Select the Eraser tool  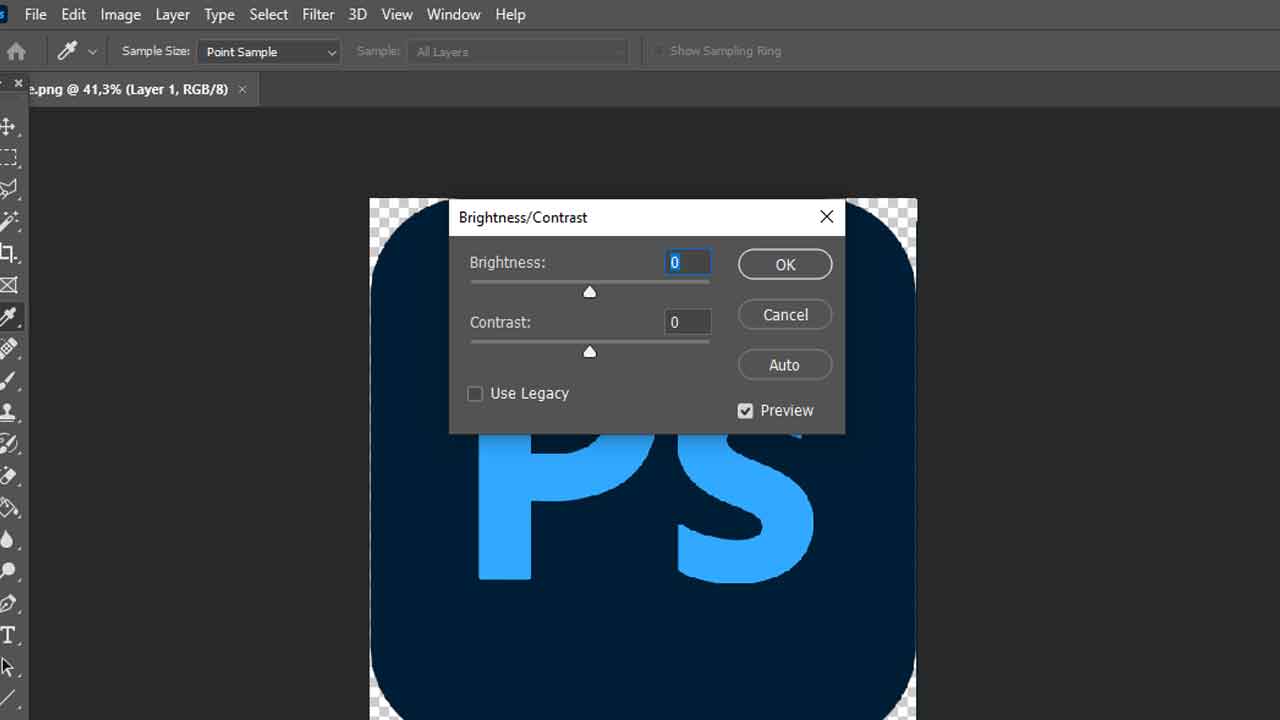(8, 476)
